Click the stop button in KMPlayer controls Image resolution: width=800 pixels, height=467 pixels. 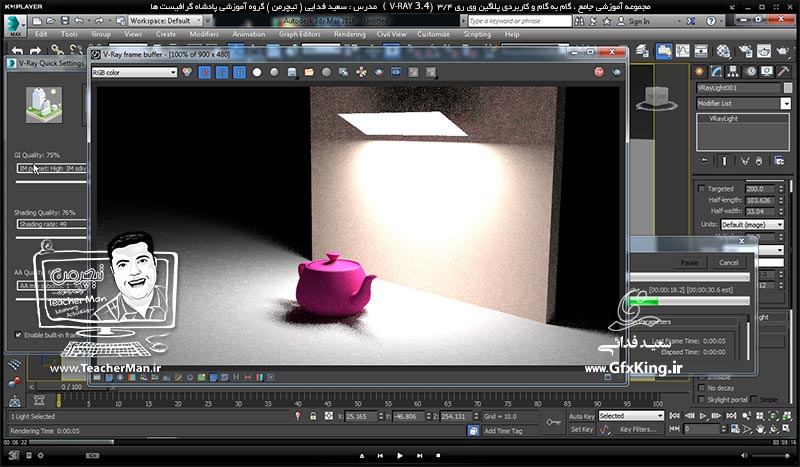click(438, 455)
